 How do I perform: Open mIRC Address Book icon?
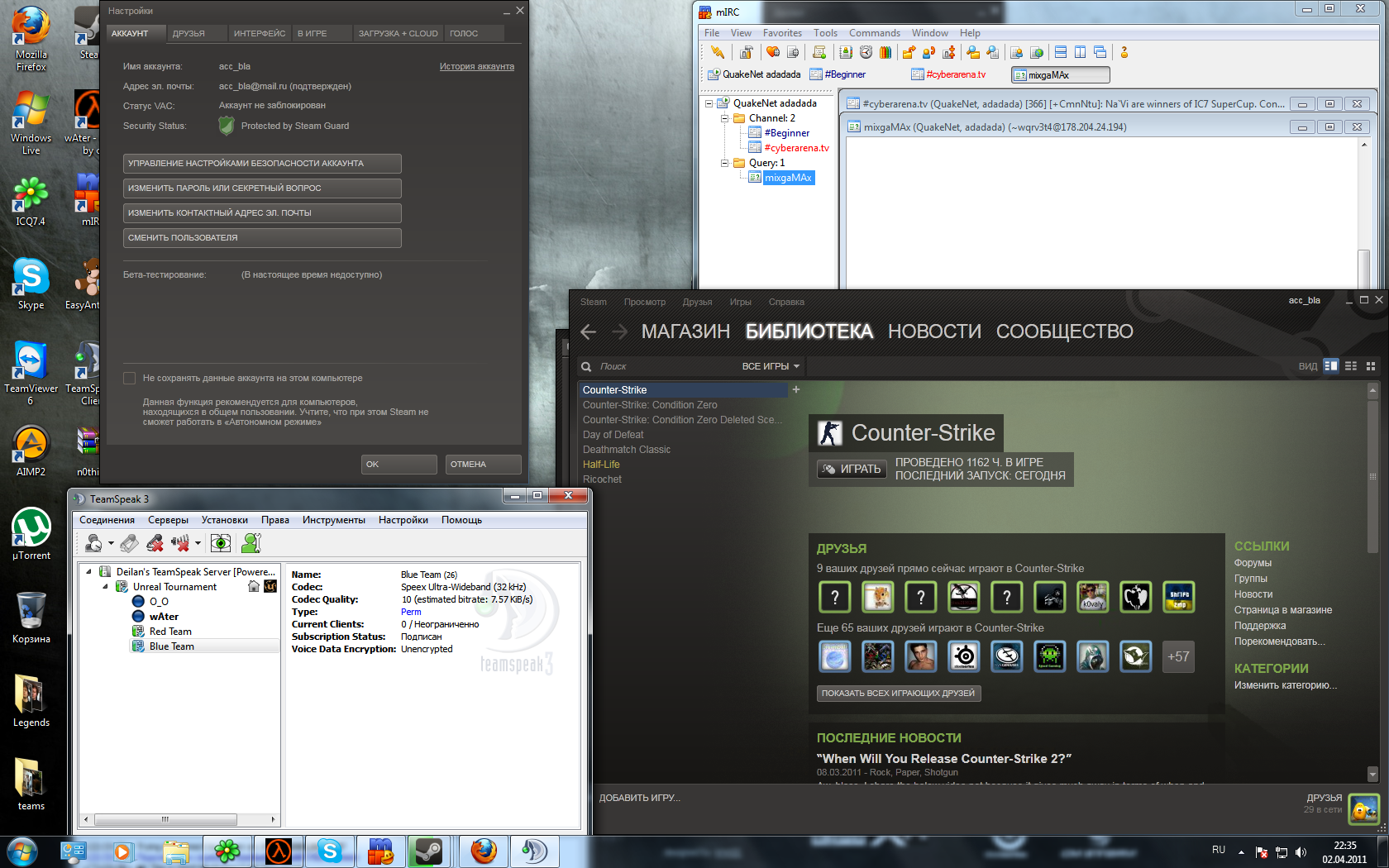[845, 52]
